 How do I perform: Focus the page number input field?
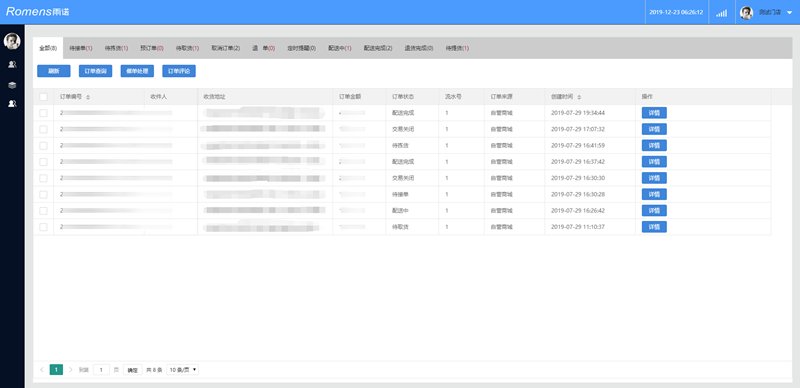[x=101, y=370]
